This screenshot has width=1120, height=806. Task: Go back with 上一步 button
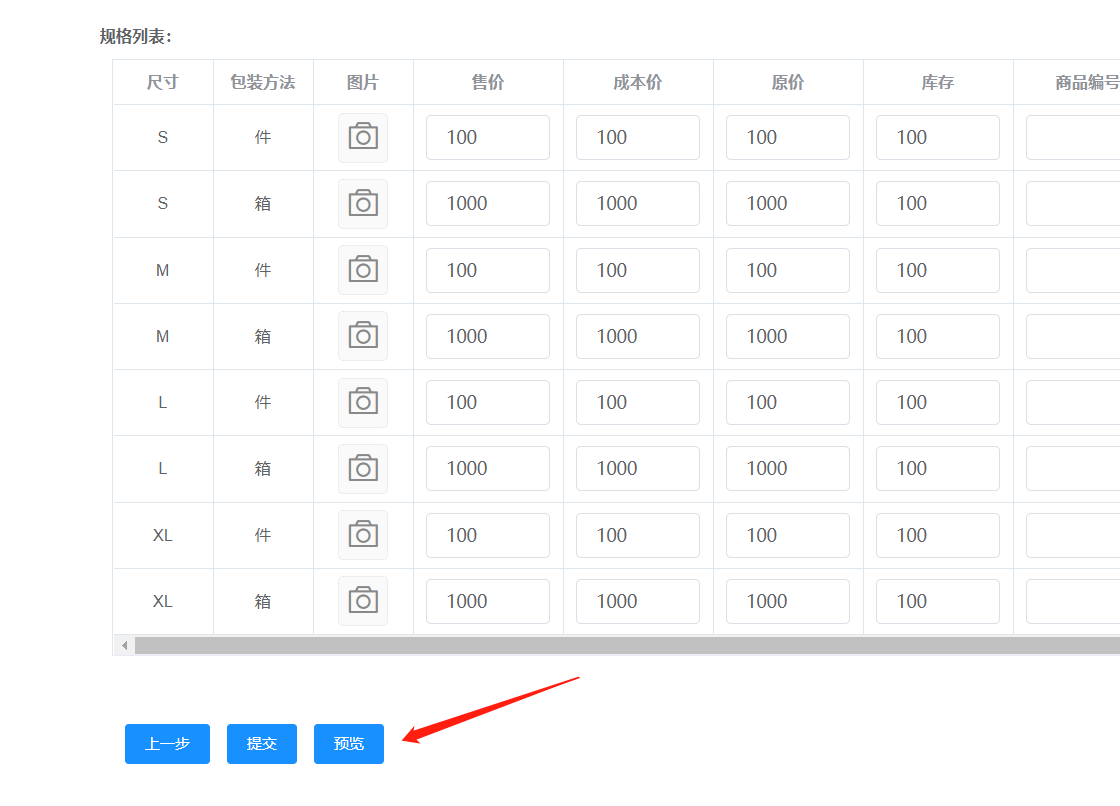coord(167,744)
